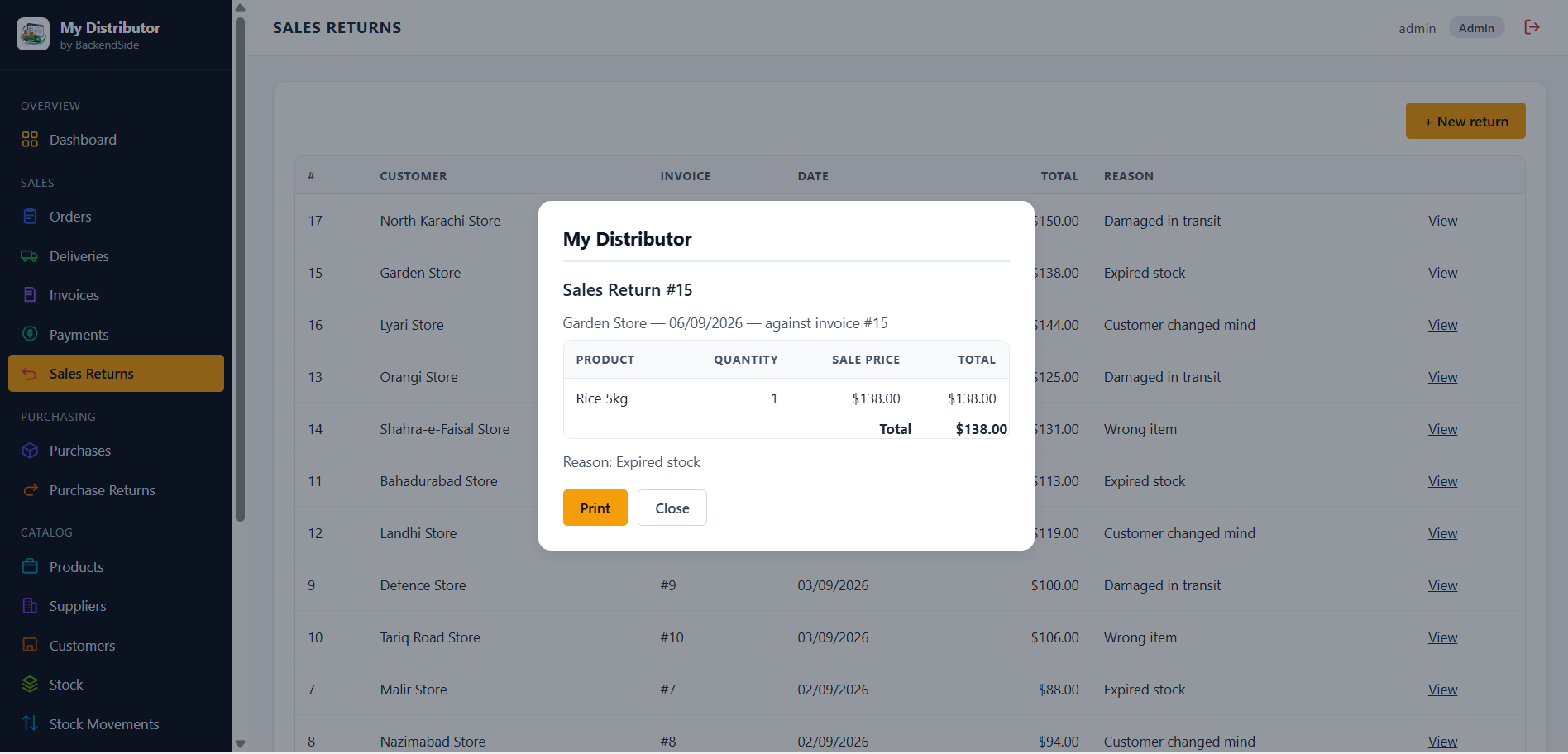Screen dimensions: 1568x754
Task: Click Wrong item reason for Shahra-e-Faisal
Action: pos(1140,429)
